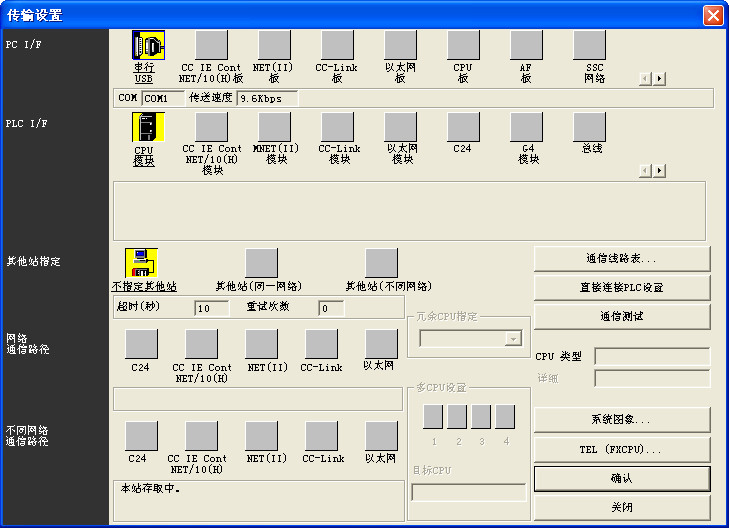The image size is (729, 528).
Task: Select multi-CPU number 1 box
Action: click(x=433, y=417)
